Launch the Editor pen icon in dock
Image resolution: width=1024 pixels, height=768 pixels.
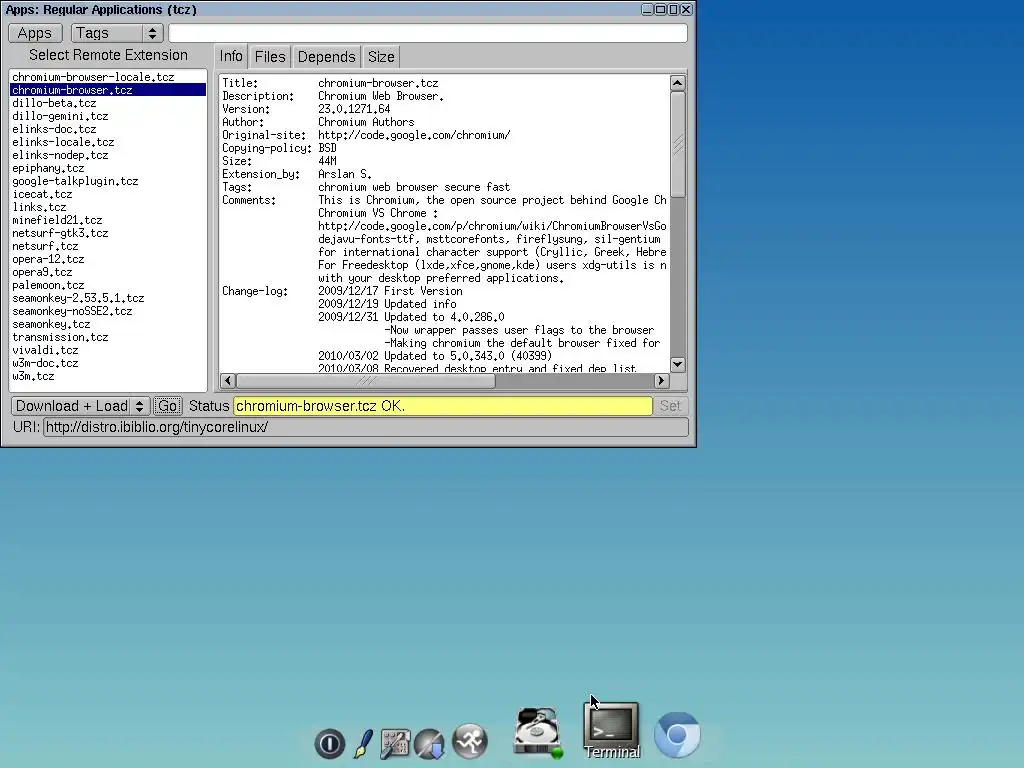[x=363, y=743]
